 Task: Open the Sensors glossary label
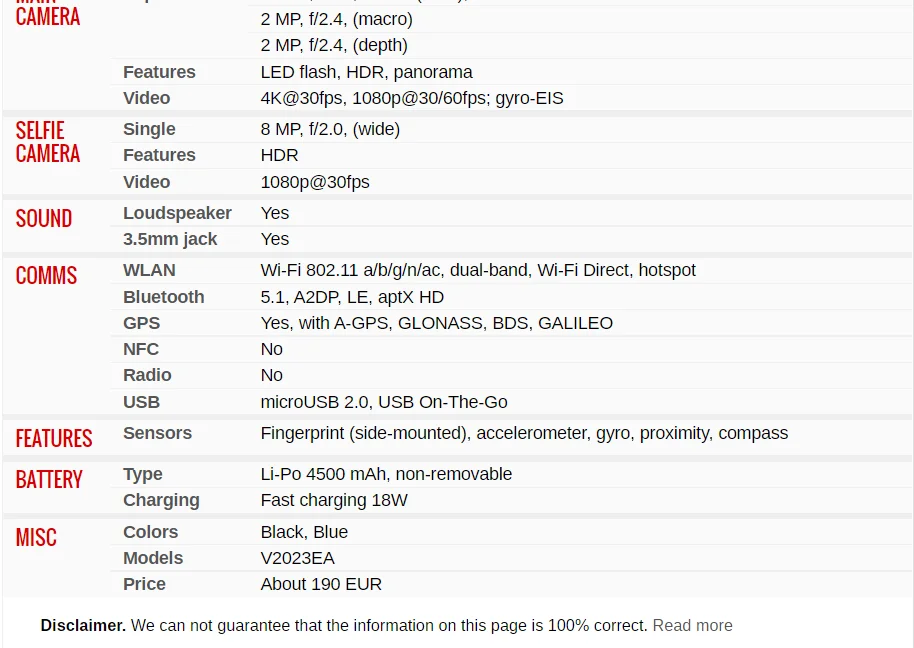point(157,433)
